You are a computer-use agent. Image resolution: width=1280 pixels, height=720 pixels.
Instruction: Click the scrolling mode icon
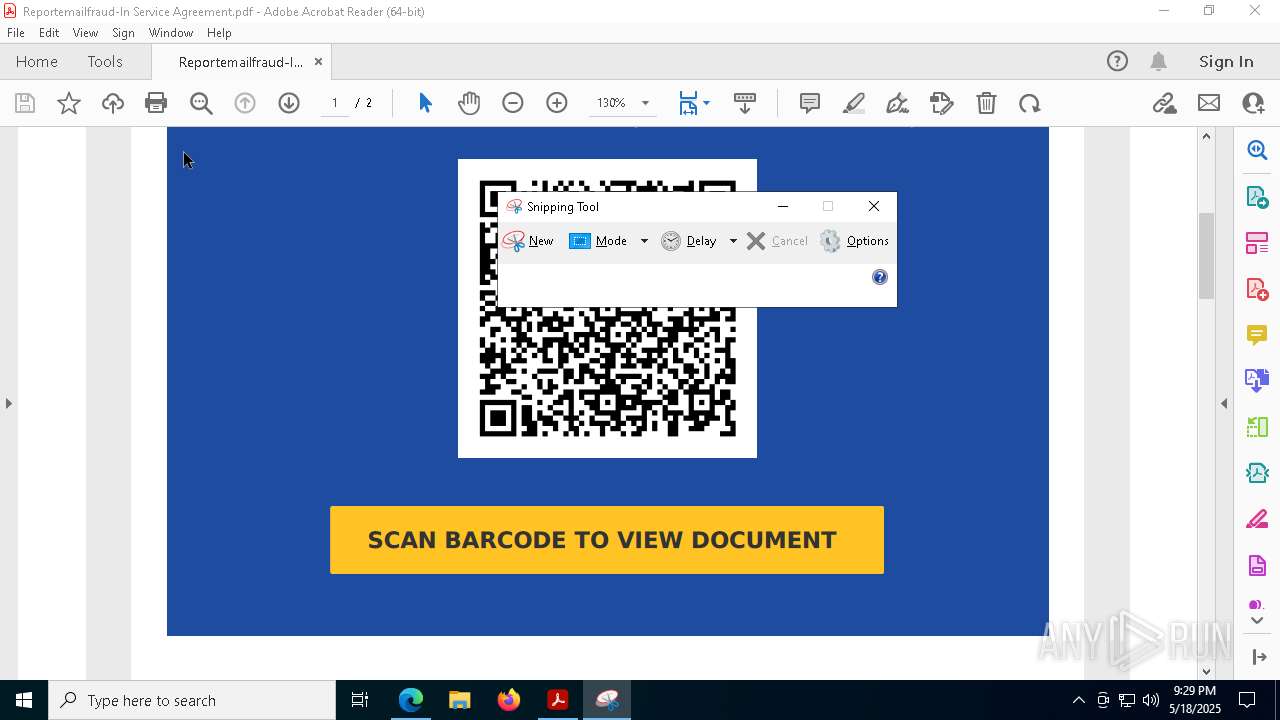pos(745,103)
